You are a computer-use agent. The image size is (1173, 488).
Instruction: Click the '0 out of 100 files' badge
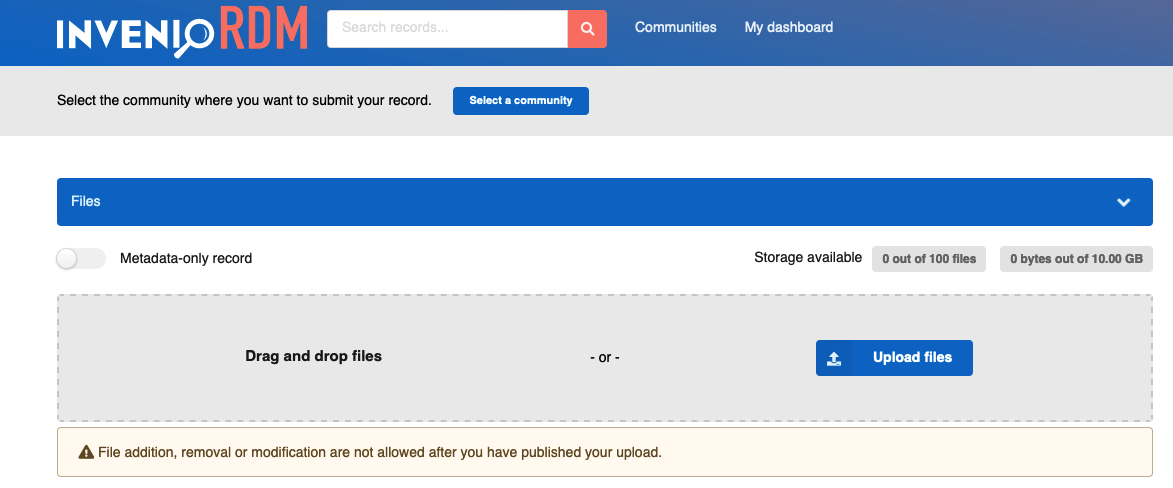(x=928, y=259)
